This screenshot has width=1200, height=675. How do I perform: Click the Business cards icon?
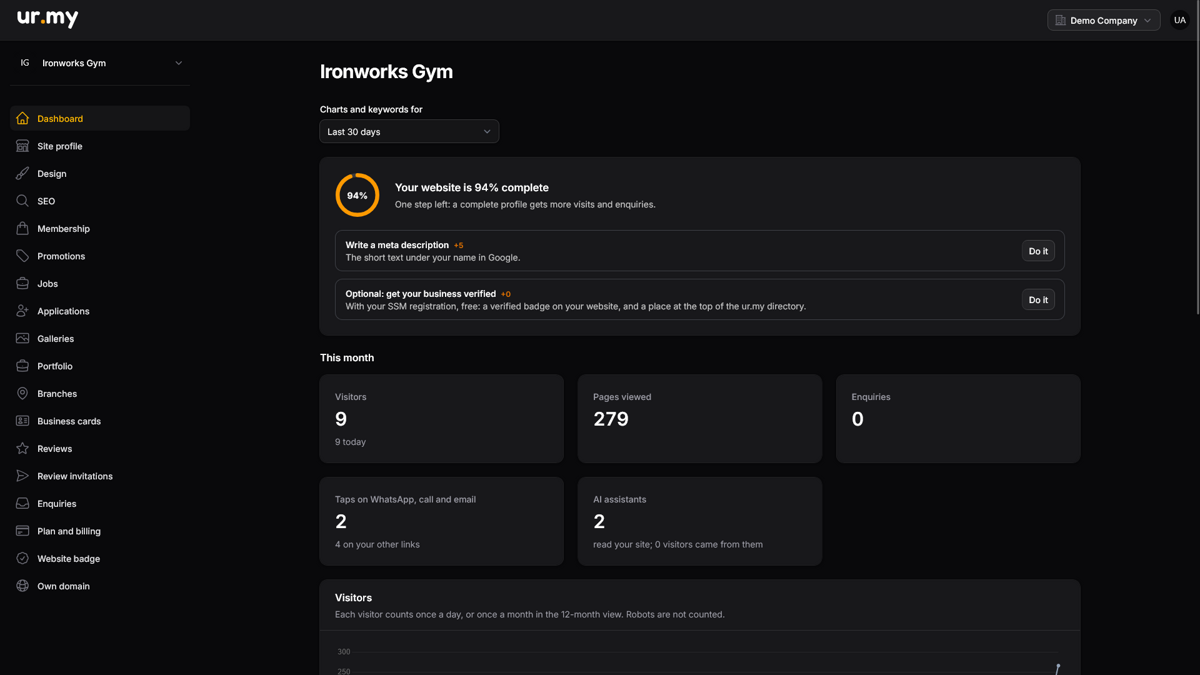click(x=22, y=421)
